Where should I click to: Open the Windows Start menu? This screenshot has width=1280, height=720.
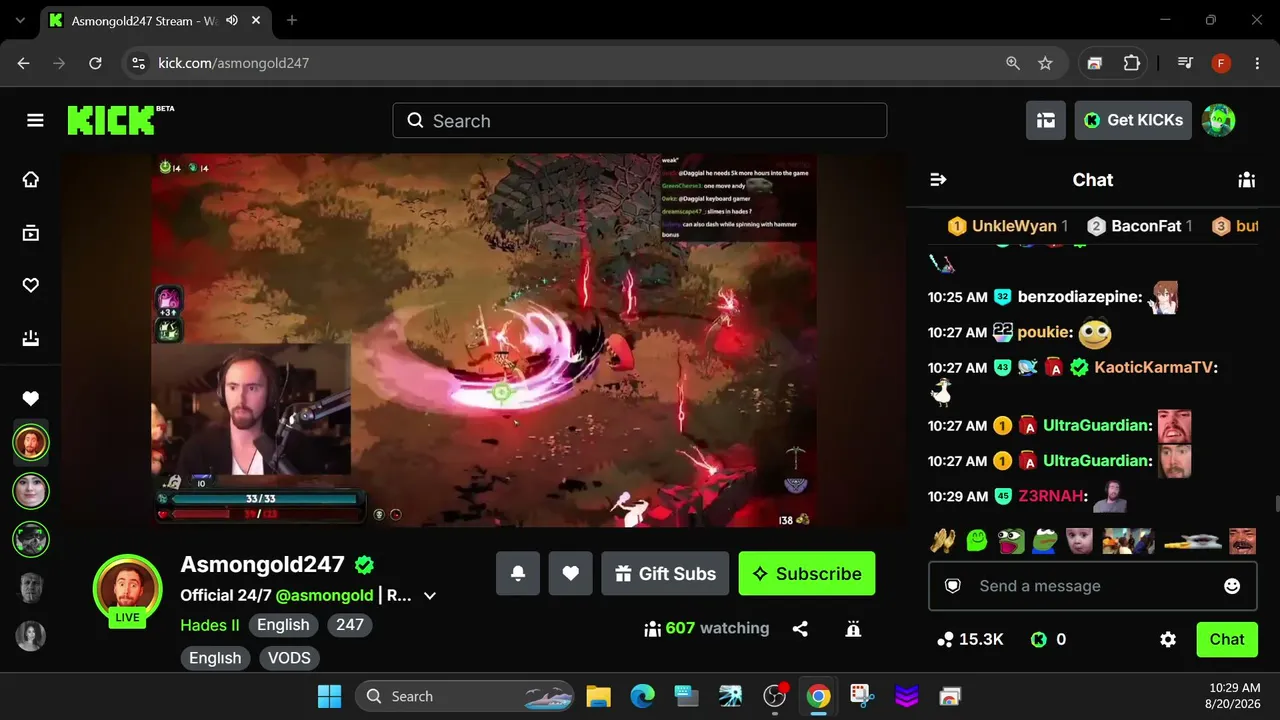(329, 696)
